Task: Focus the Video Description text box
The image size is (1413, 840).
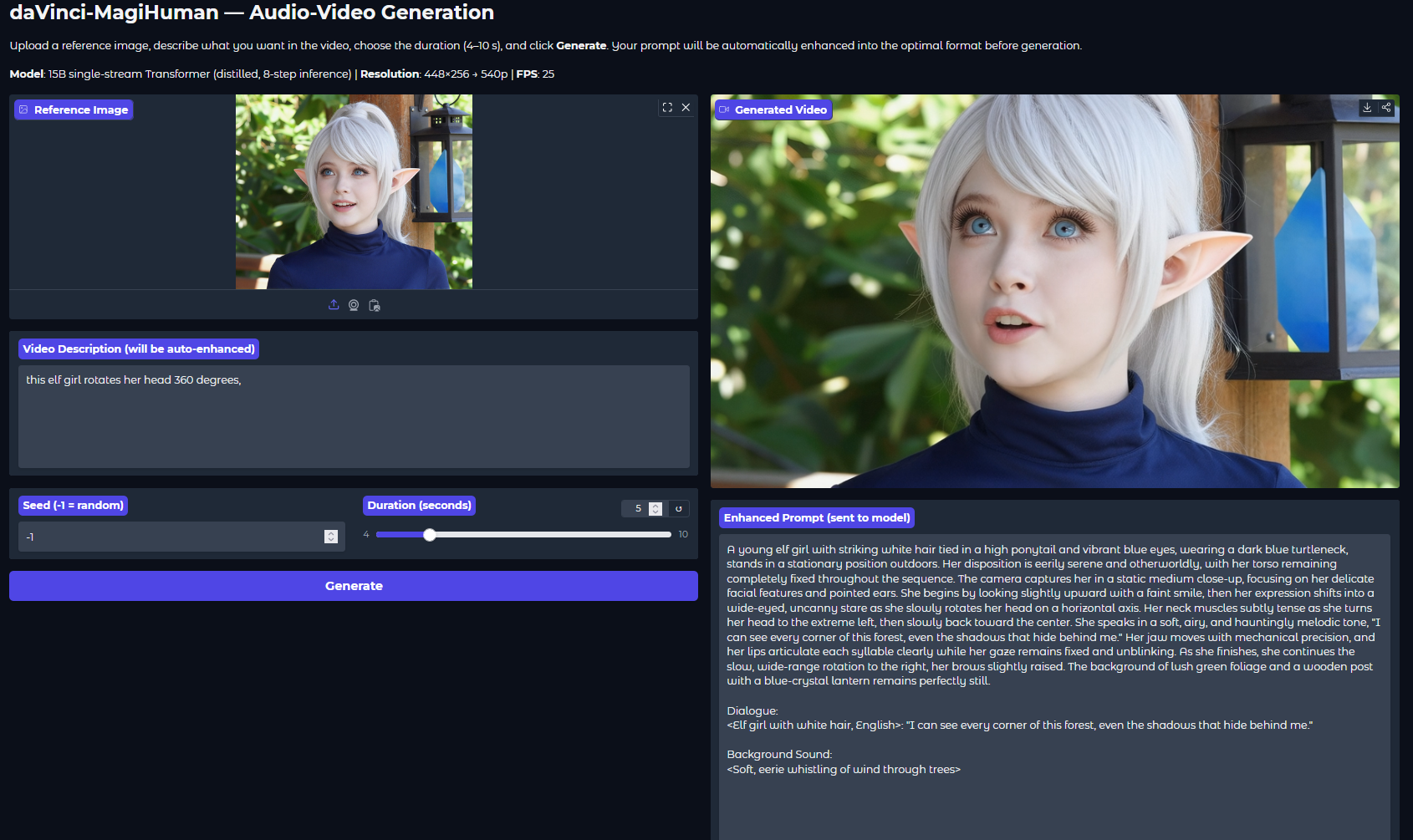Action: click(x=354, y=416)
